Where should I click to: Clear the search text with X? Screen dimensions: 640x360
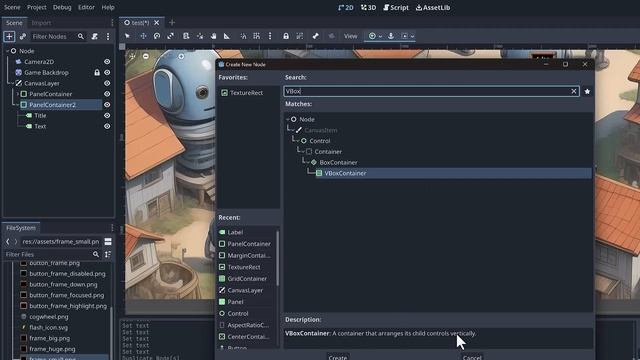tap(573, 91)
